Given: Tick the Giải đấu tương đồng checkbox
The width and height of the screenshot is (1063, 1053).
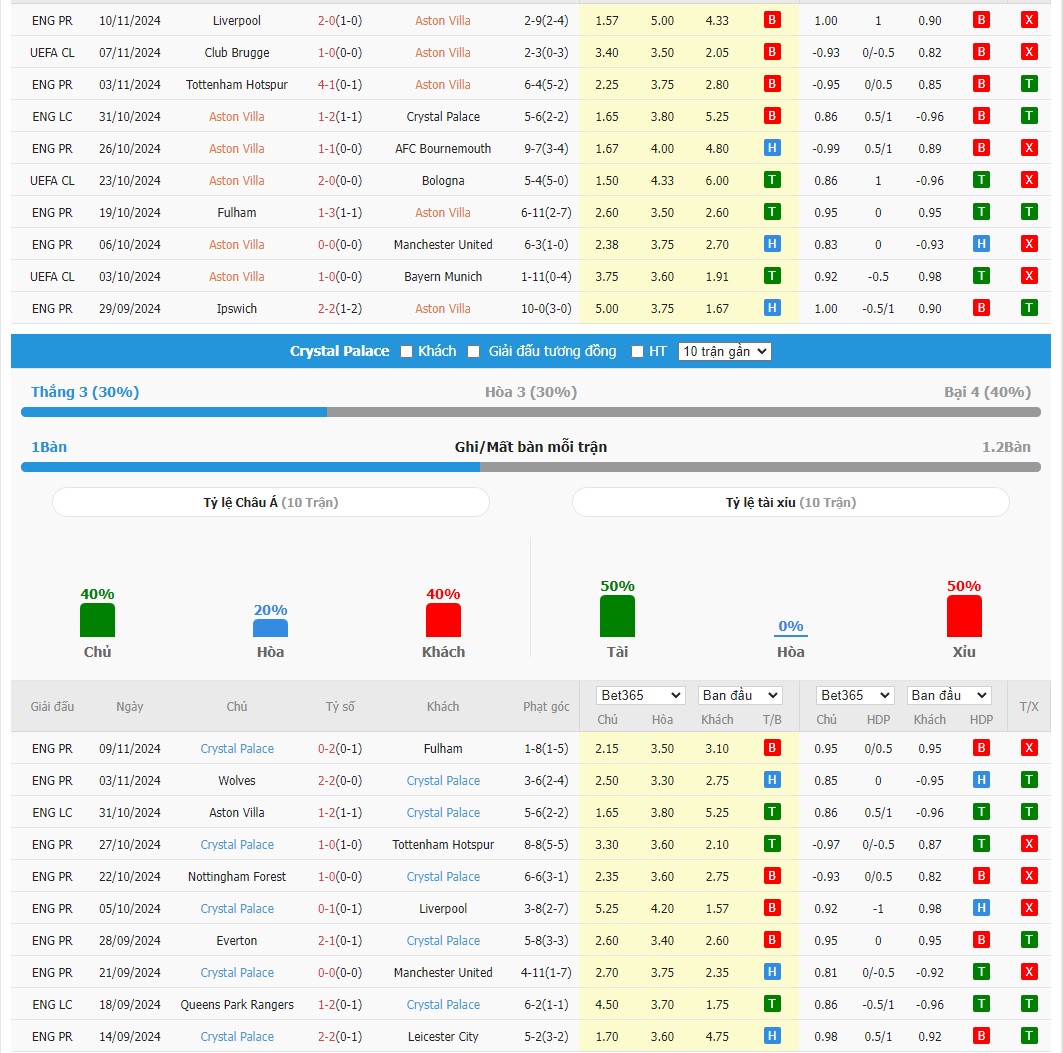Looking at the screenshot, I should pyautogui.click(x=473, y=351).
